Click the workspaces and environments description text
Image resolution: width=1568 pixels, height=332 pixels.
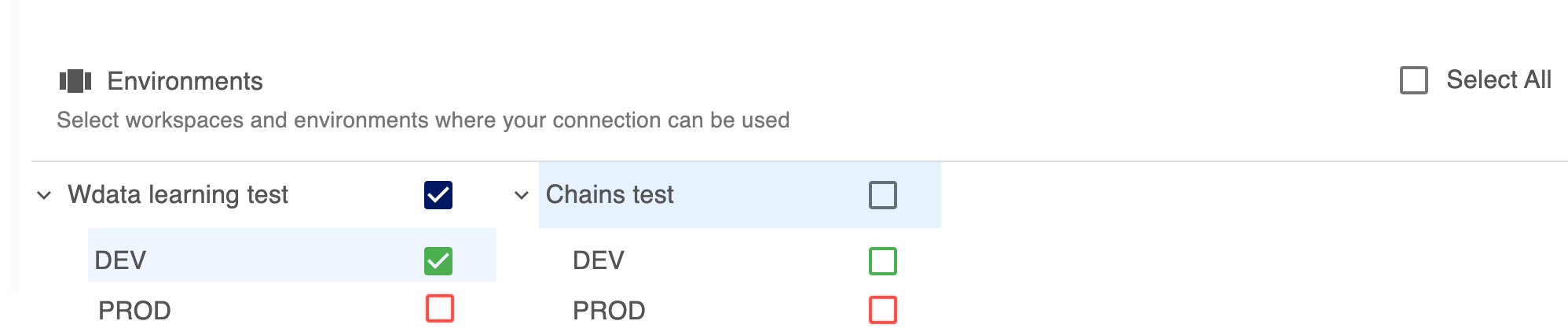pyautogui.click(x=423, y=120)
